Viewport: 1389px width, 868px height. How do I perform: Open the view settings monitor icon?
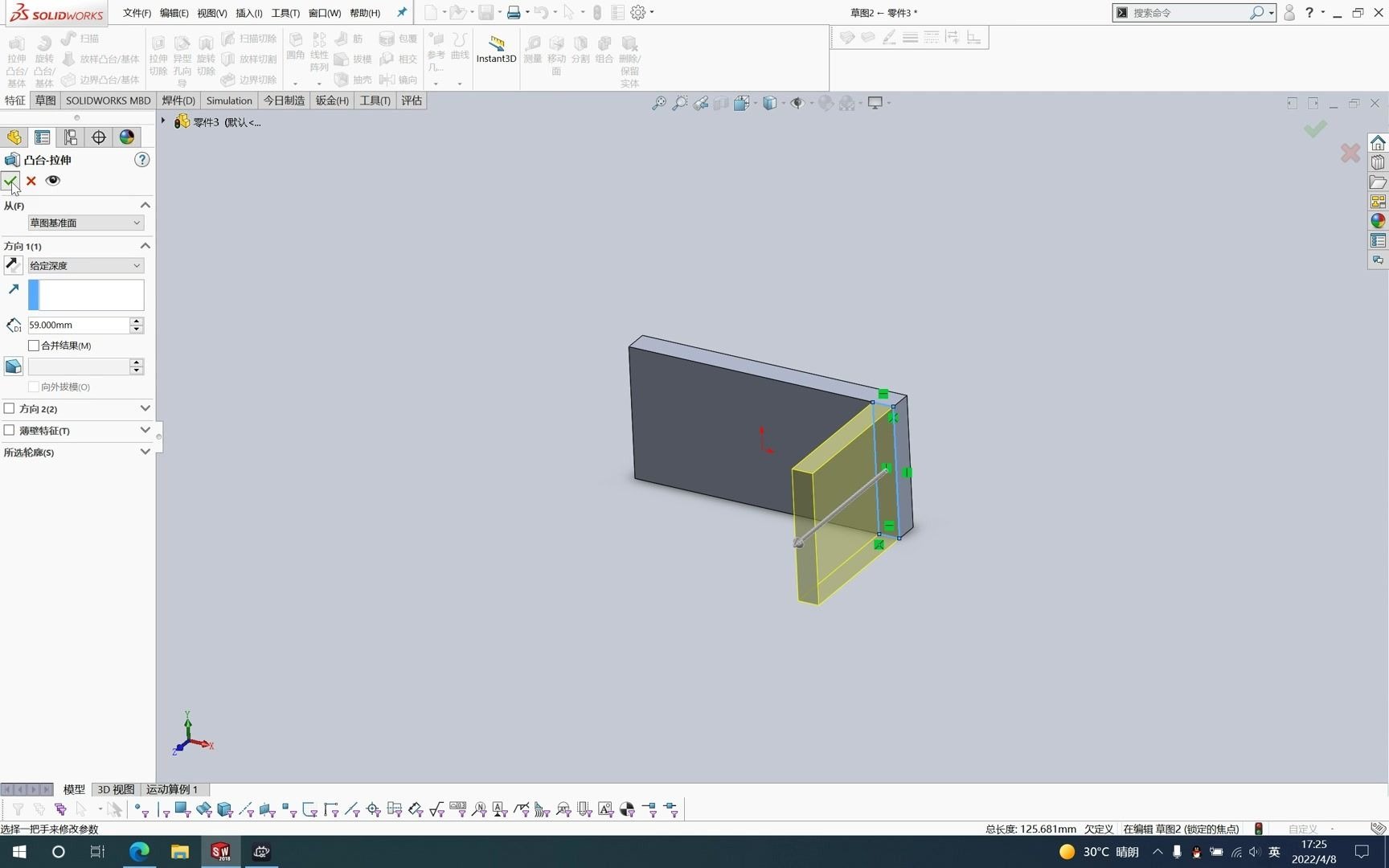pyautogui.click(x=875, y=103)
